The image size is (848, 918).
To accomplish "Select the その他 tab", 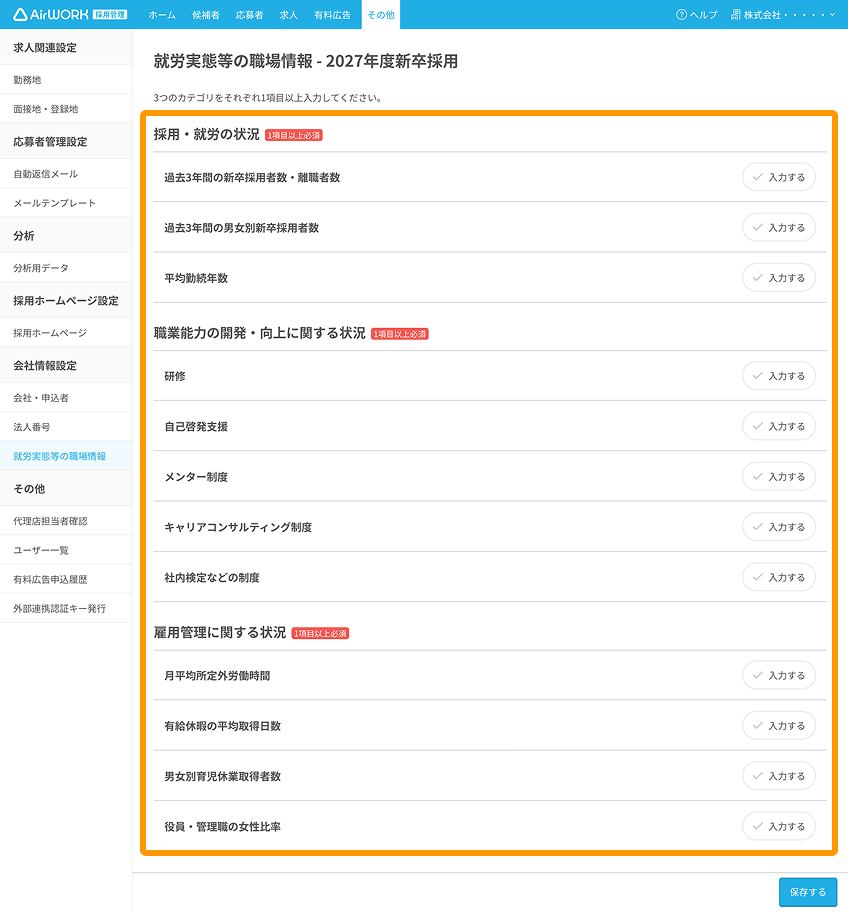I will pos(381,15).
